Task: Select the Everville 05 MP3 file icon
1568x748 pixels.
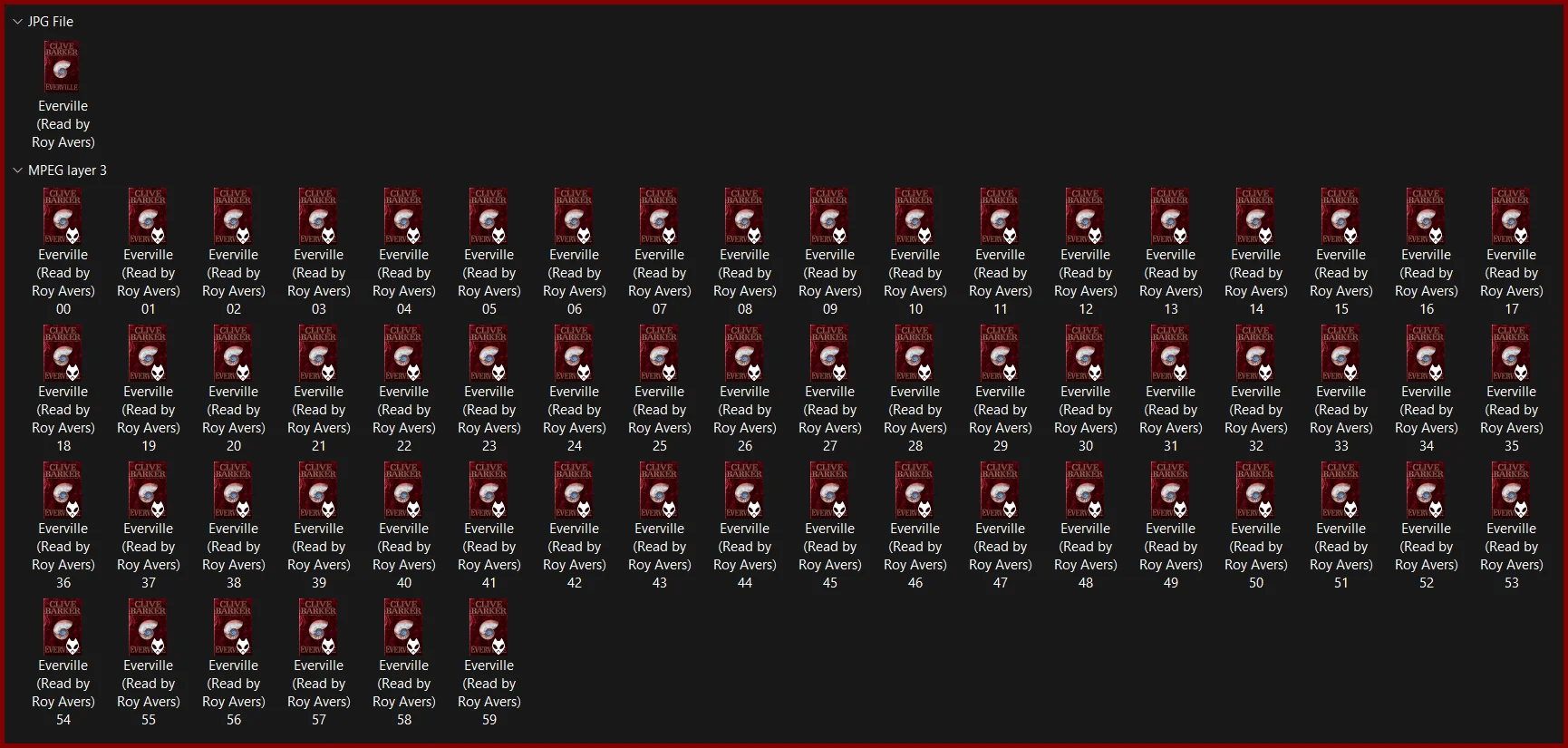Action: [x=489, y=216]
